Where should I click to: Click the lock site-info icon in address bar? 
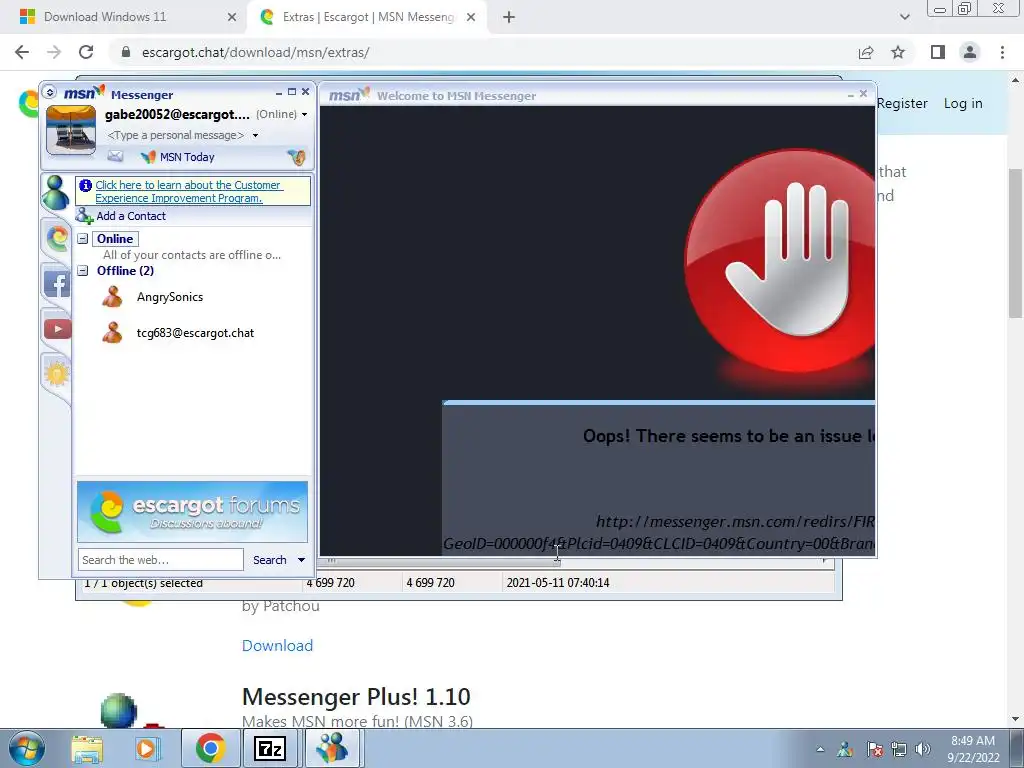126,52
